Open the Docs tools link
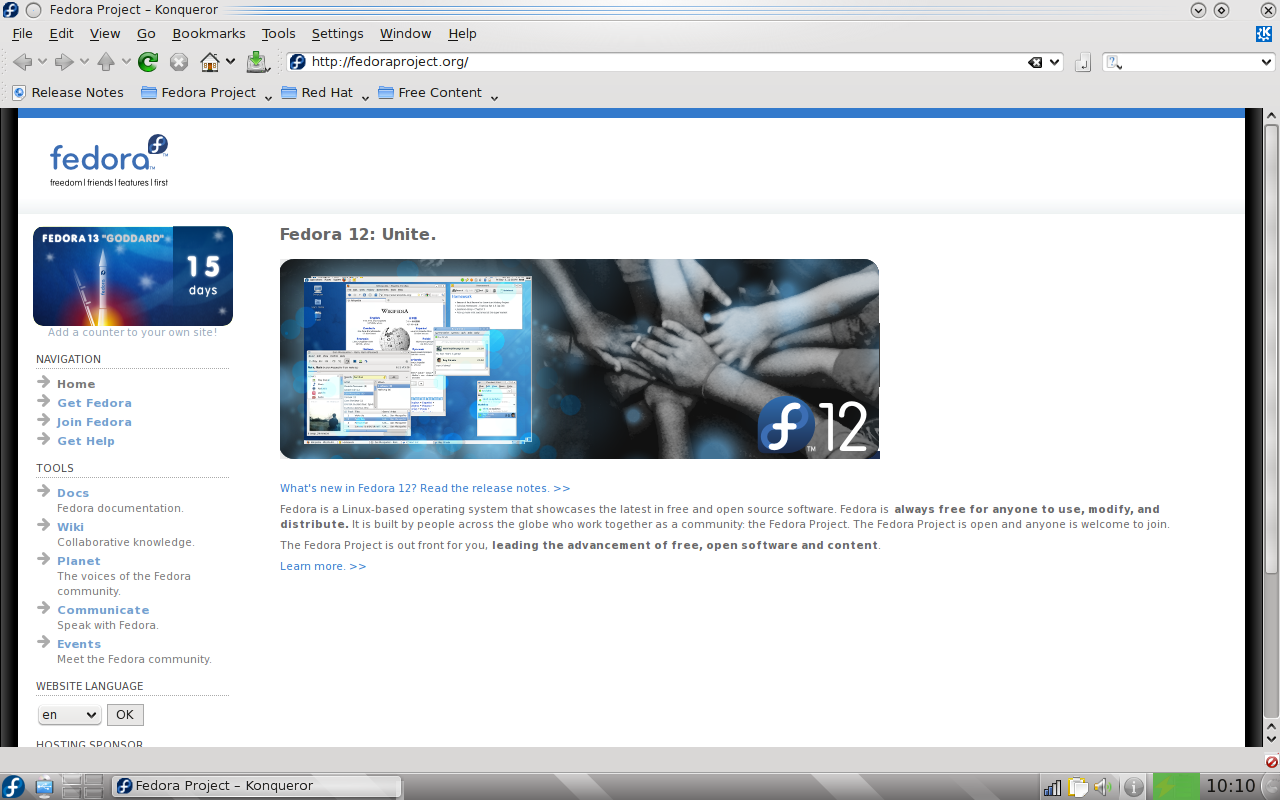The width and height of the screenshot is (1280, 800). click(x=73, y=493)
